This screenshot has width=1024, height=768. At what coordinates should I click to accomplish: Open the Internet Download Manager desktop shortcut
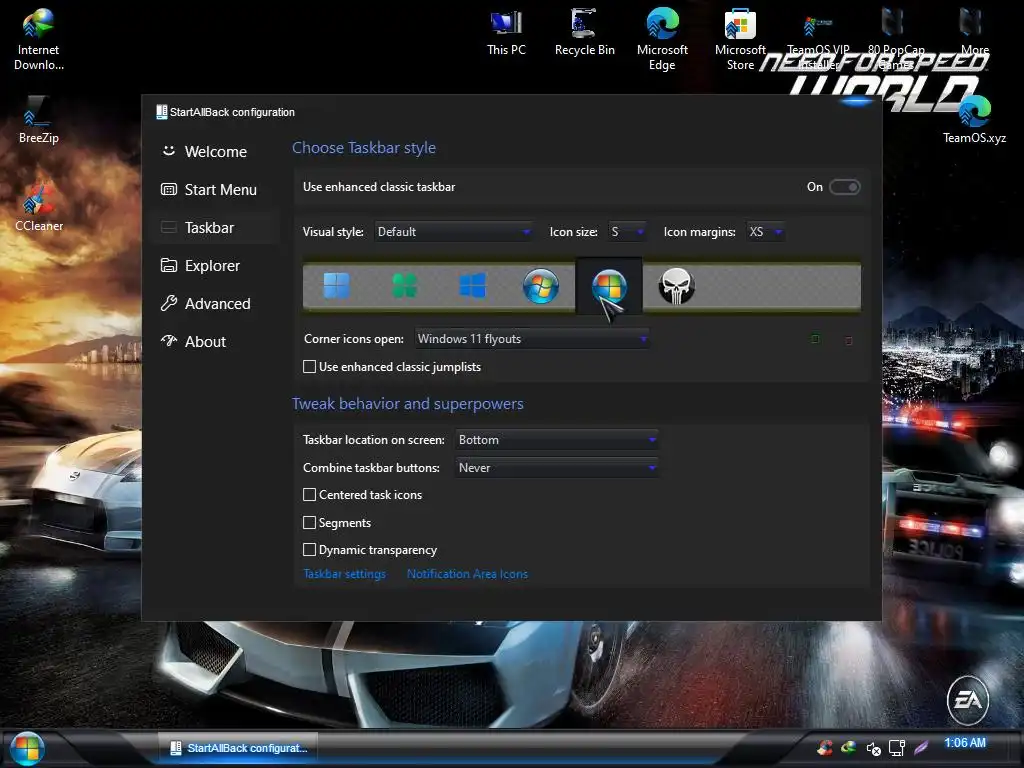click(x=39, y=39)
